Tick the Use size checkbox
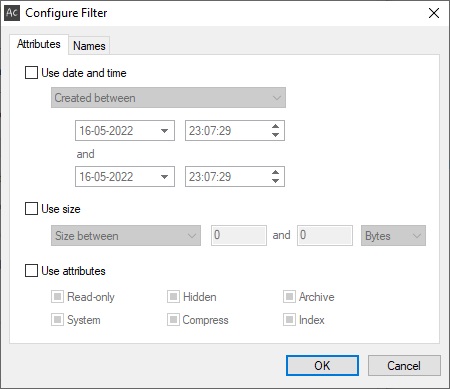The height and width of the screenshot is (389, 450). click(31, 209)
